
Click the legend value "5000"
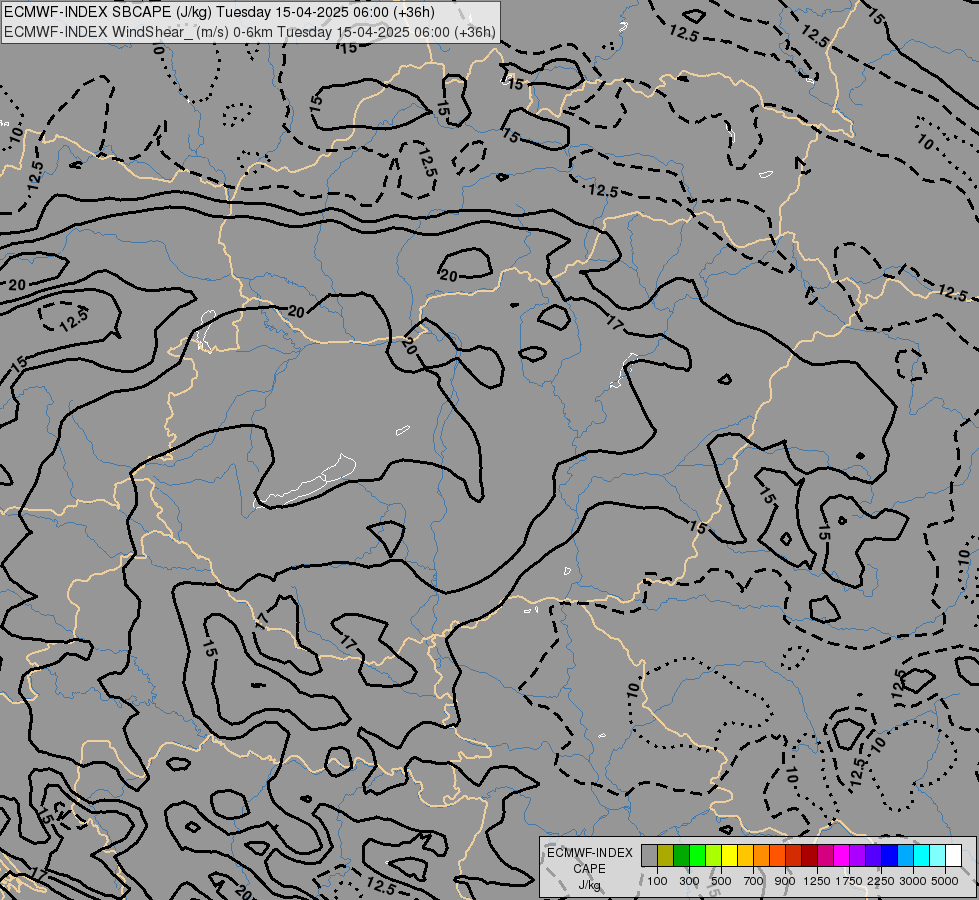[x=945, y=881]
